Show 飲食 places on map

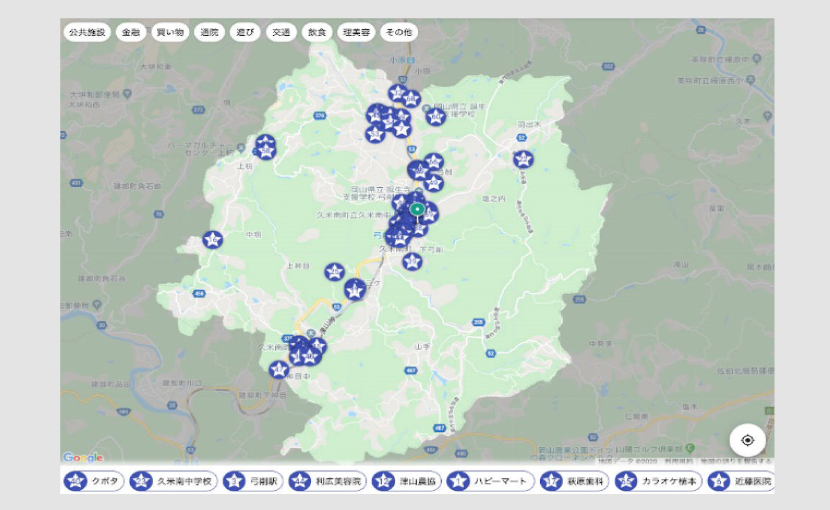(x=317, y=32)
